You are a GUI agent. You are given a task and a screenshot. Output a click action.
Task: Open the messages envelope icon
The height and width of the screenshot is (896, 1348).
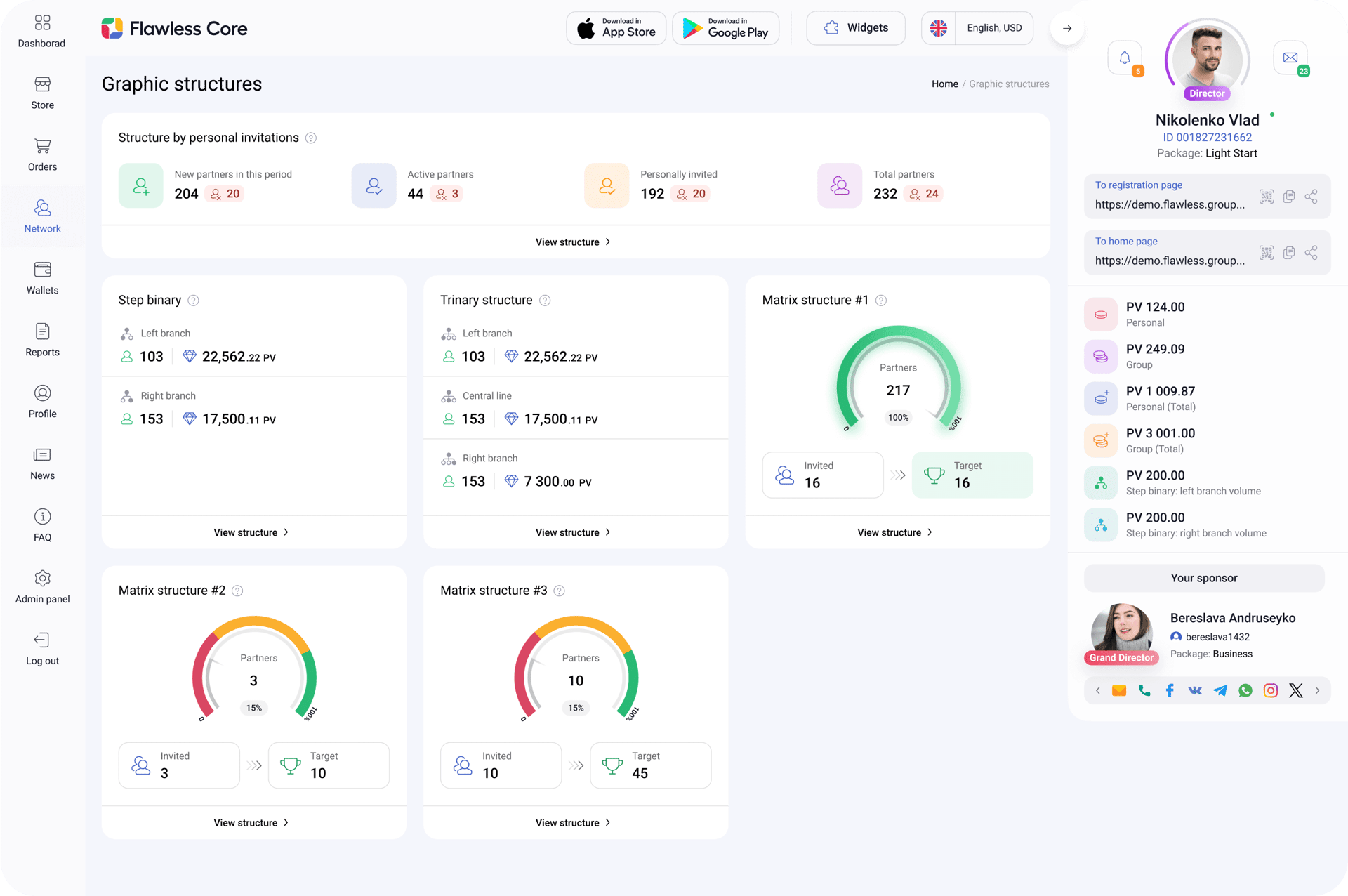(x=1290, y=58)
